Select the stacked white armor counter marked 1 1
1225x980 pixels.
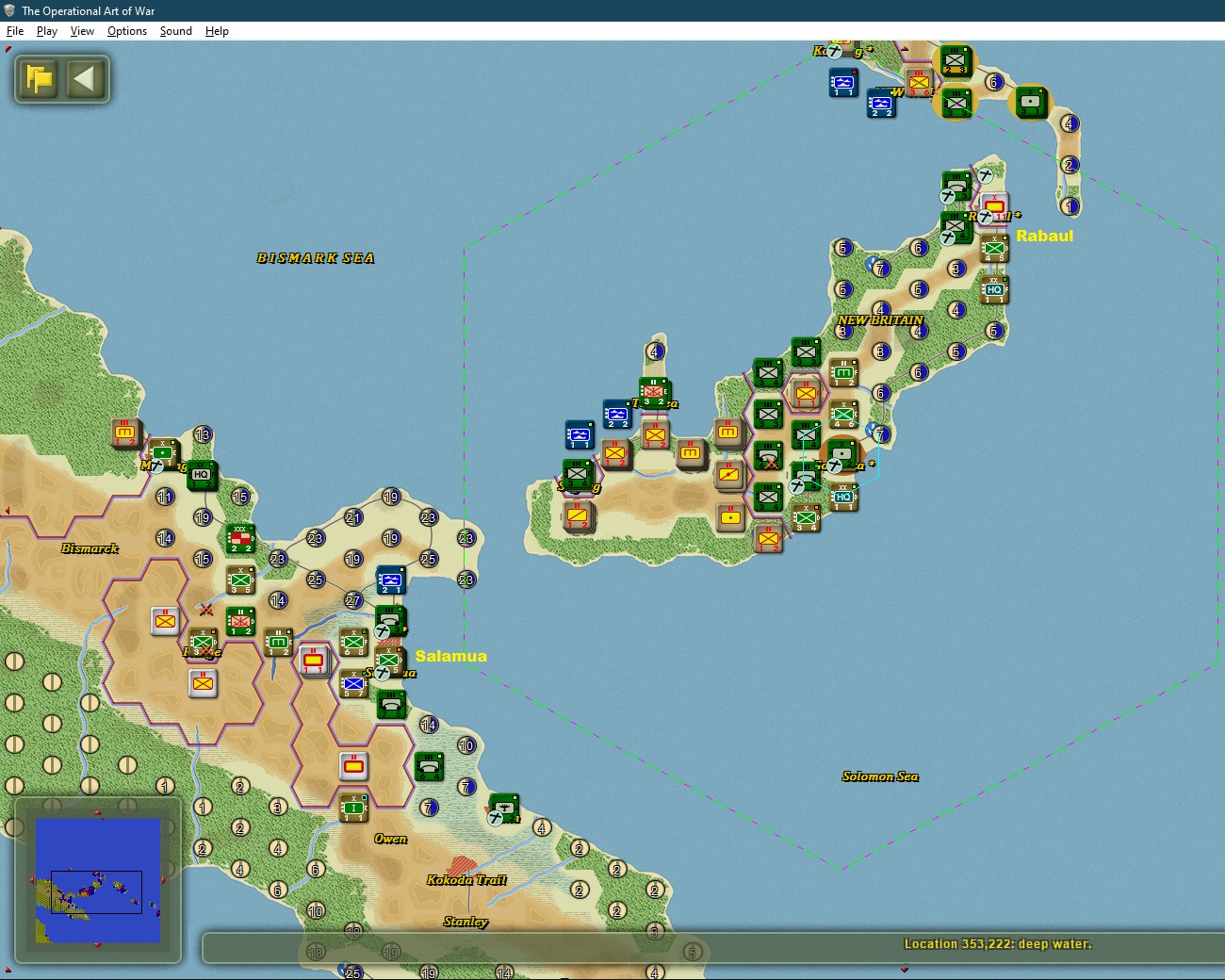pos(314,661)
